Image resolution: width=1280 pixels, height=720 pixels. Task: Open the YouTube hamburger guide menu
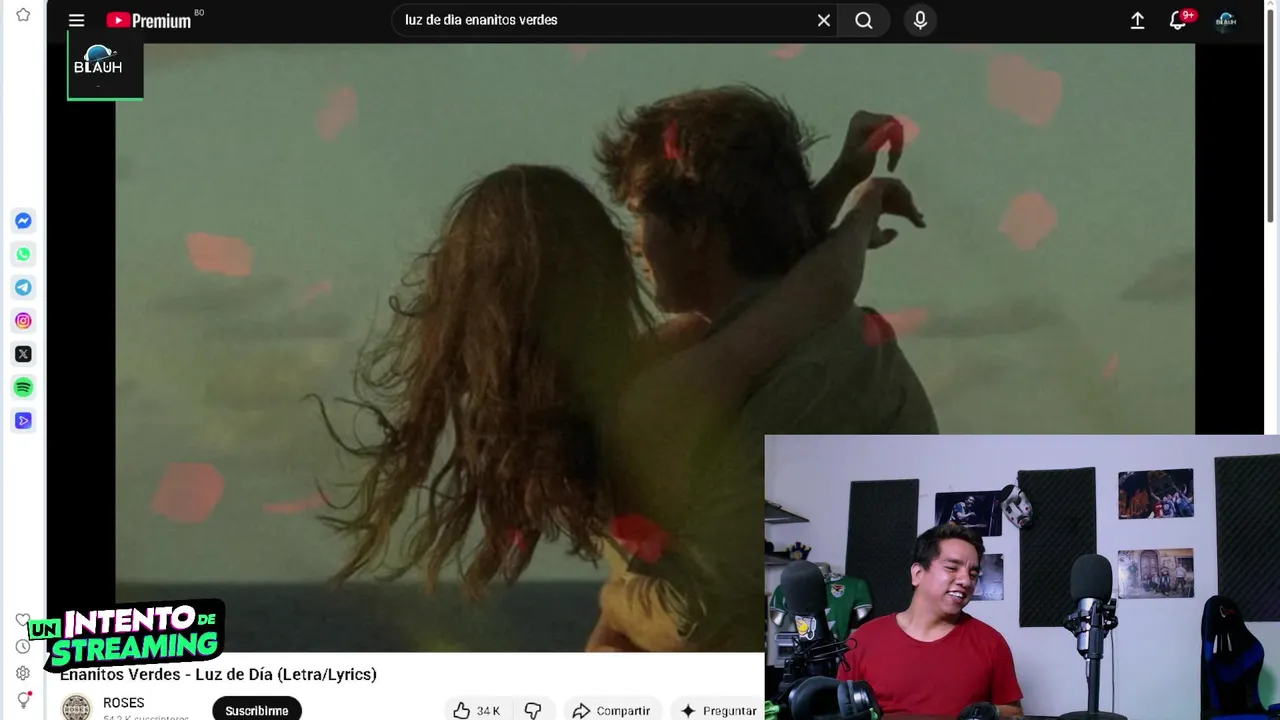[76, 20]
